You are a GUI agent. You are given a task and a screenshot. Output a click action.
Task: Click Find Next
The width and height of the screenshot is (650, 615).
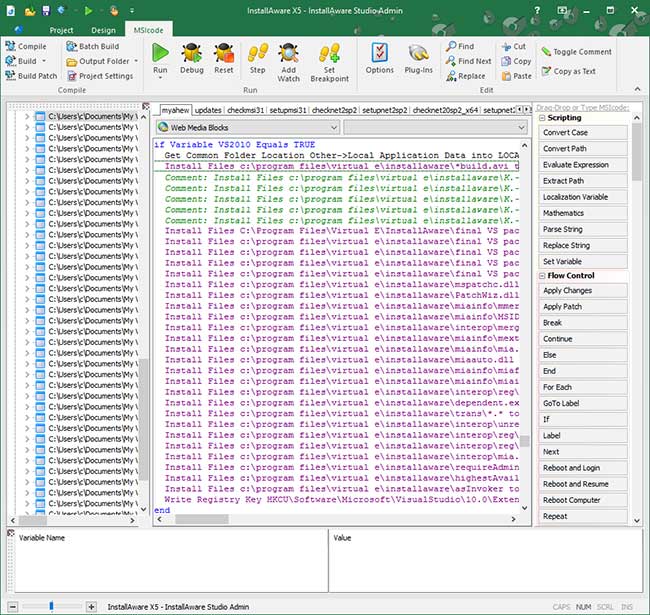pyautogui.click(x=468, y=61)
